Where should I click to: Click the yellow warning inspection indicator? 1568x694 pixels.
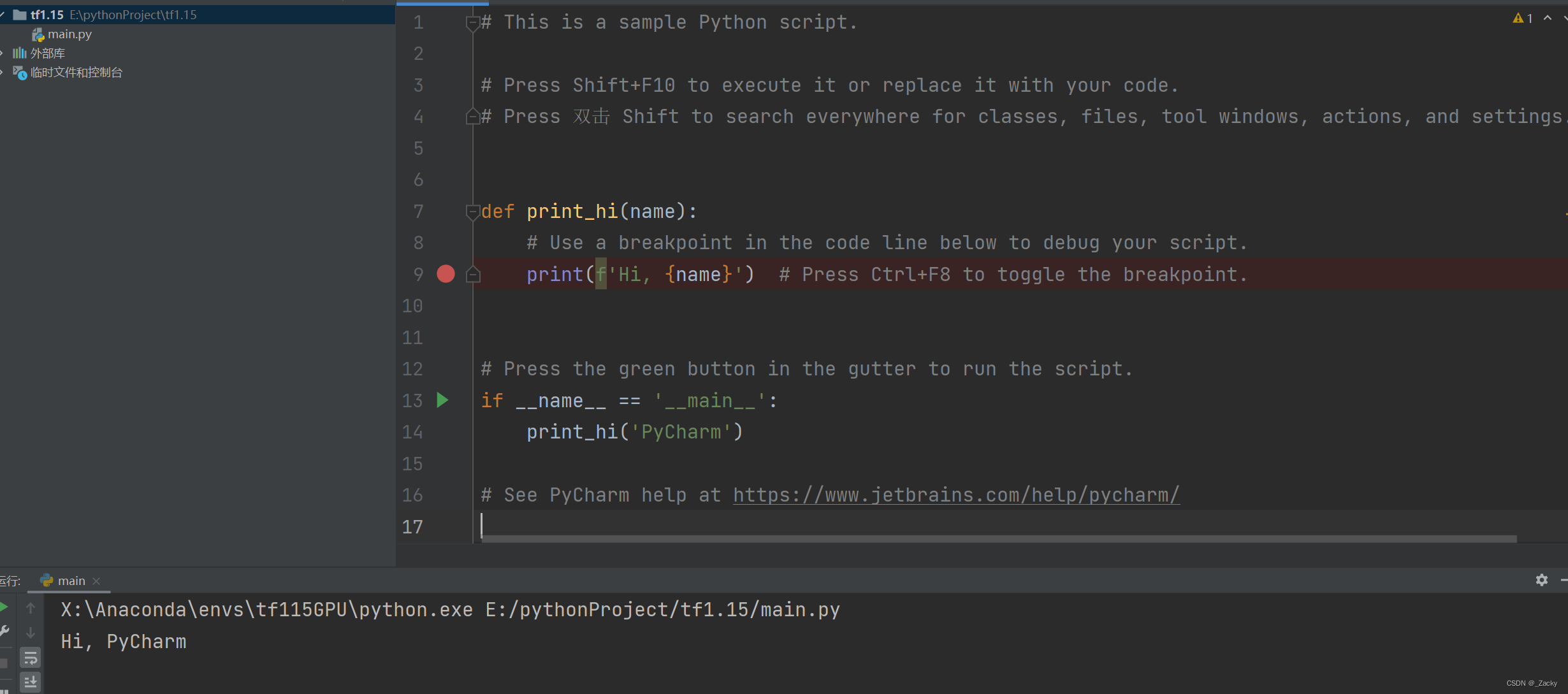(1522, 18)
